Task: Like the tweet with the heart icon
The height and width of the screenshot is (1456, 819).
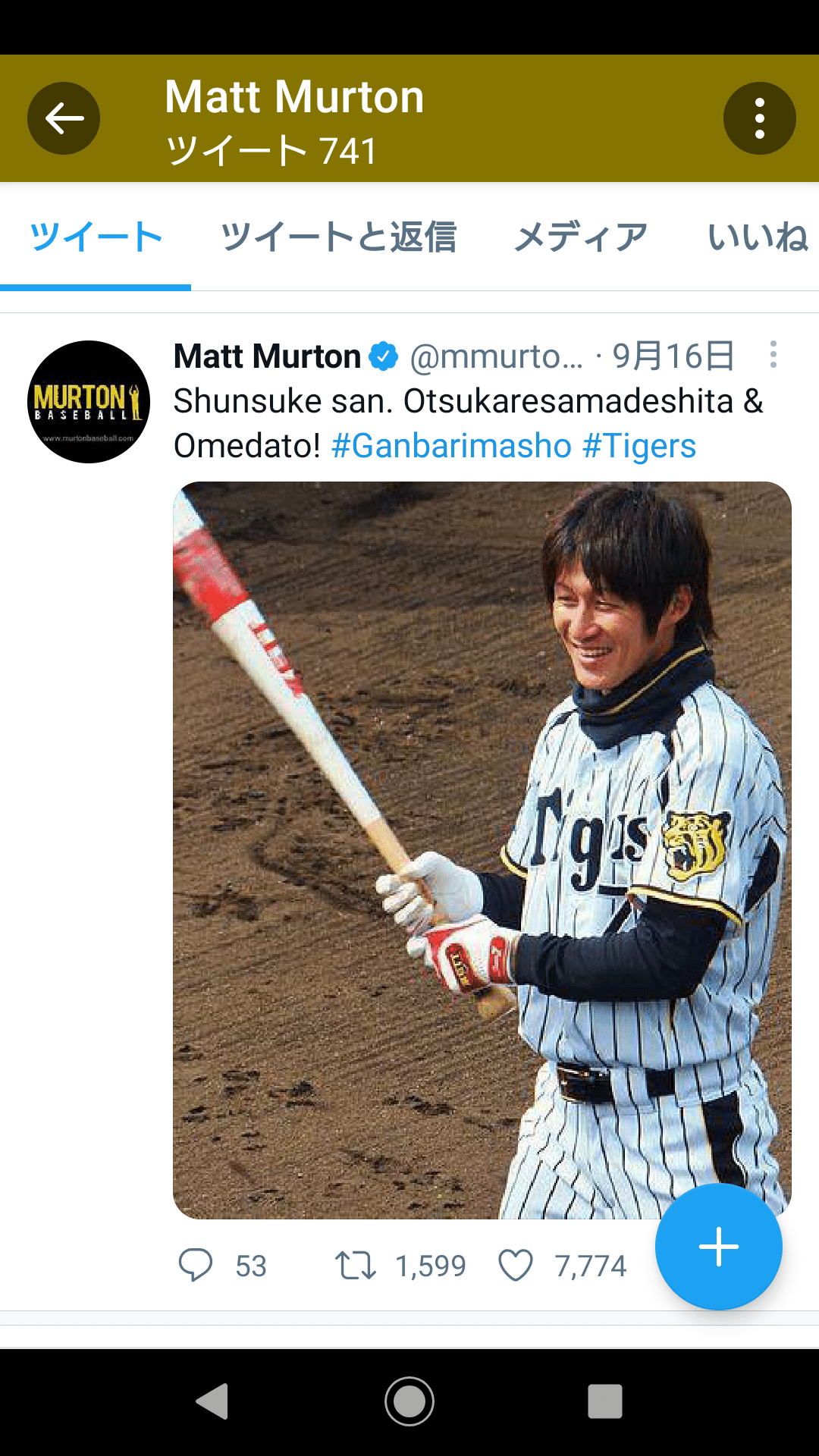Action: click(x=516, y=1265)
